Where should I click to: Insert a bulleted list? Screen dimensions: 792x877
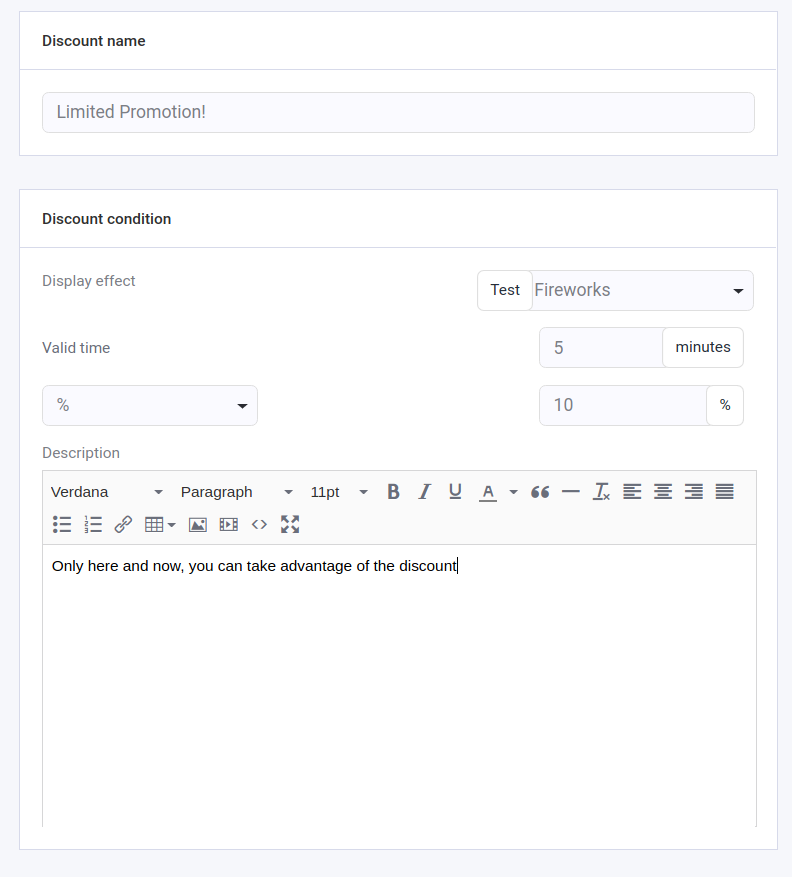pyautogui.click(x=62, y=524)
